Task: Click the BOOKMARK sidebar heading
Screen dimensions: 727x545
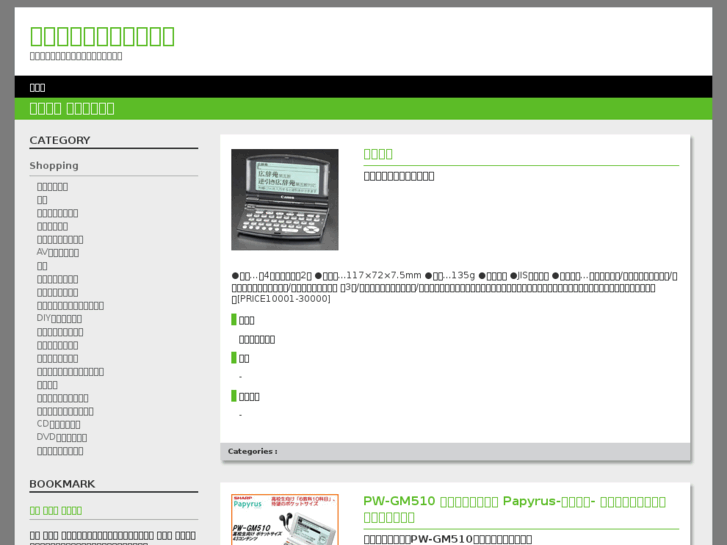Action: tap(62, 484)
